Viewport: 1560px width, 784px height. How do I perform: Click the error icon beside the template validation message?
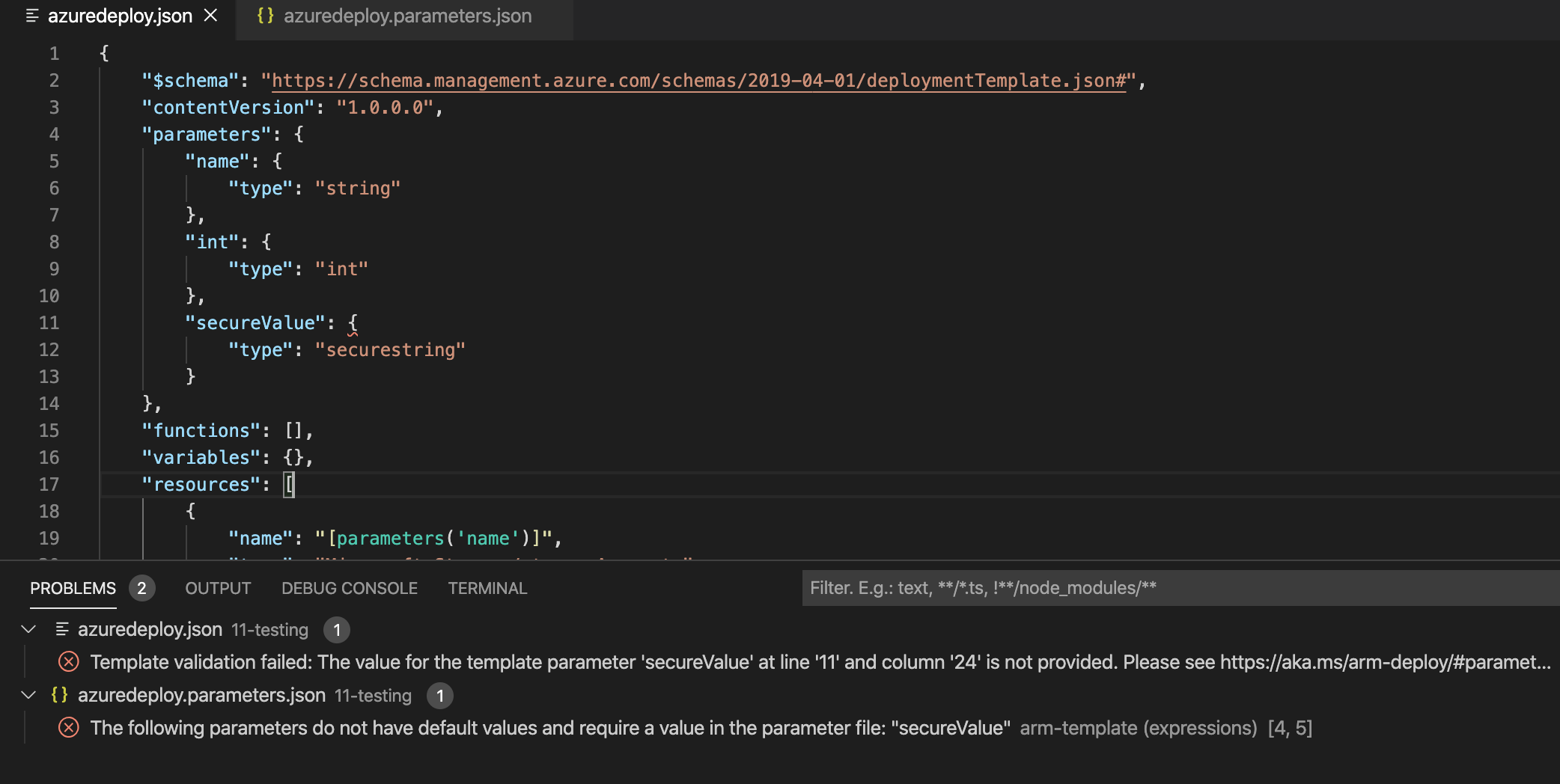(x=68, y=662)
